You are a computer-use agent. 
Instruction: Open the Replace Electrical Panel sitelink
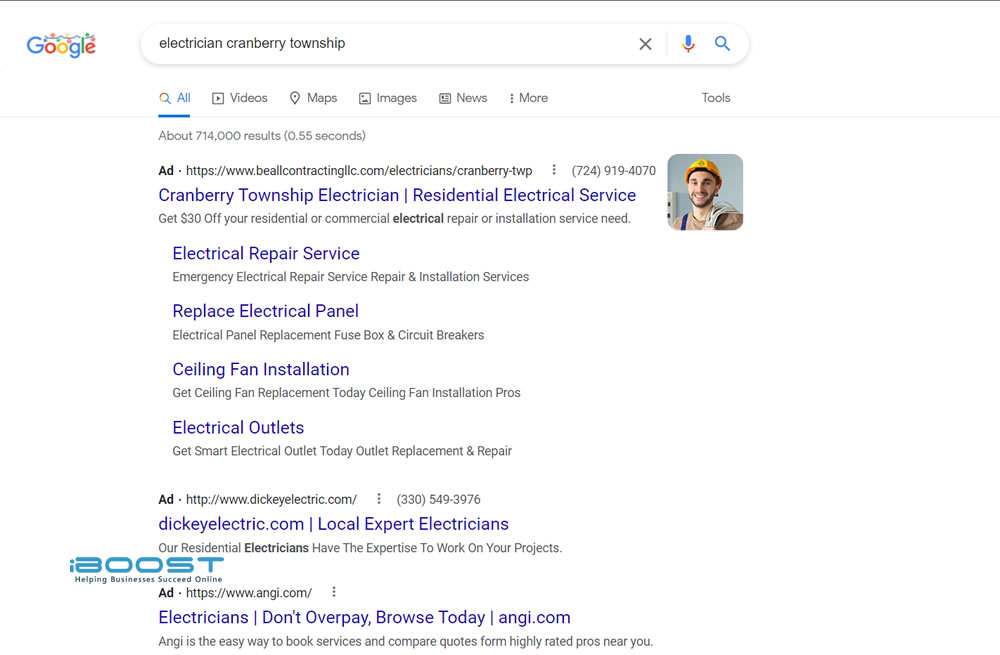pyautogui.click(x=265, y=311)
